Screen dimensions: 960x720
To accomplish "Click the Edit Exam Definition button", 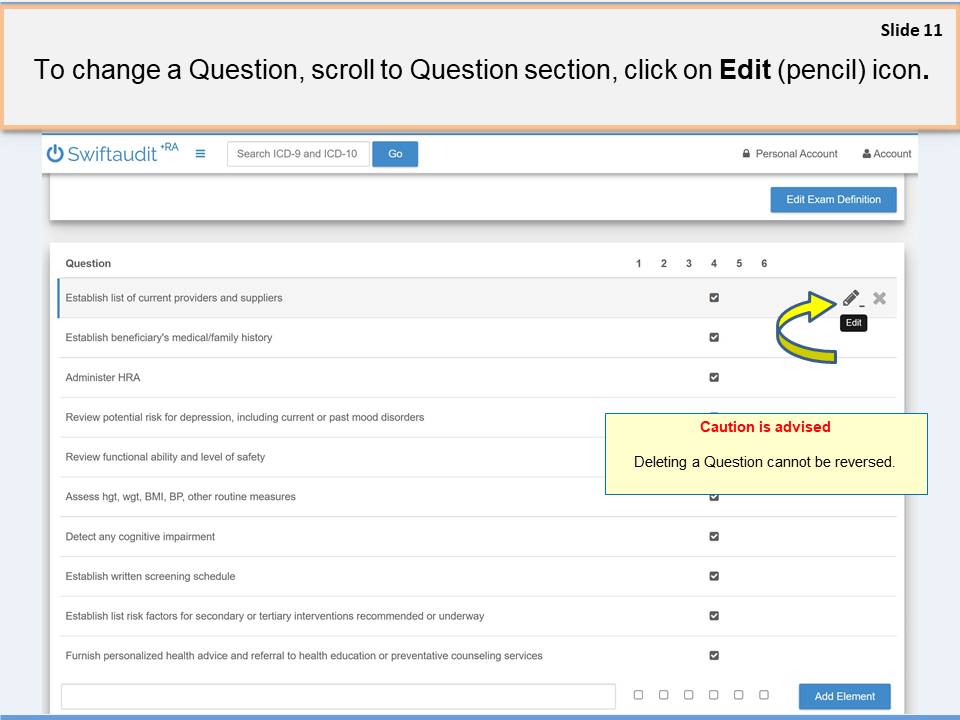I will coord(833,200).
